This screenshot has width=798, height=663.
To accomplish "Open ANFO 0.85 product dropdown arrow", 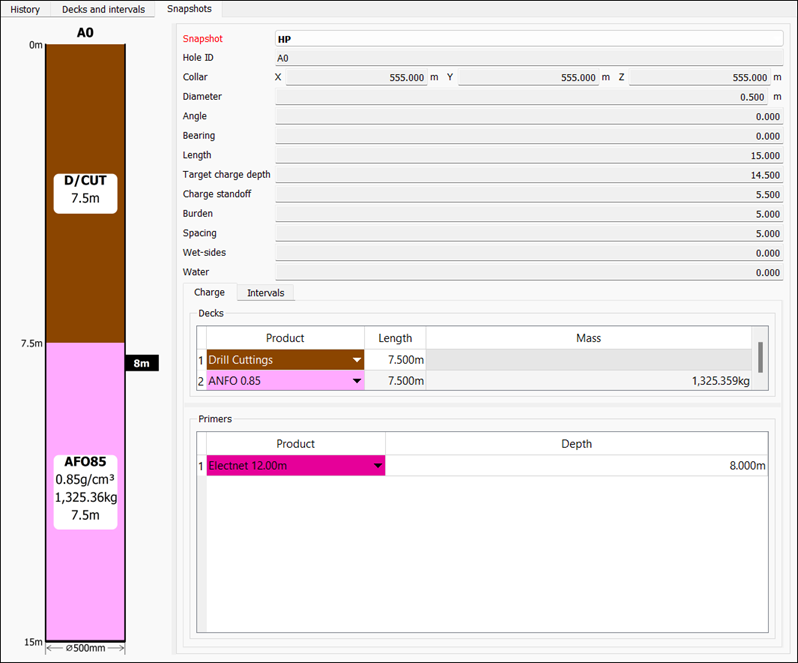I will click(x=357, y=381).
